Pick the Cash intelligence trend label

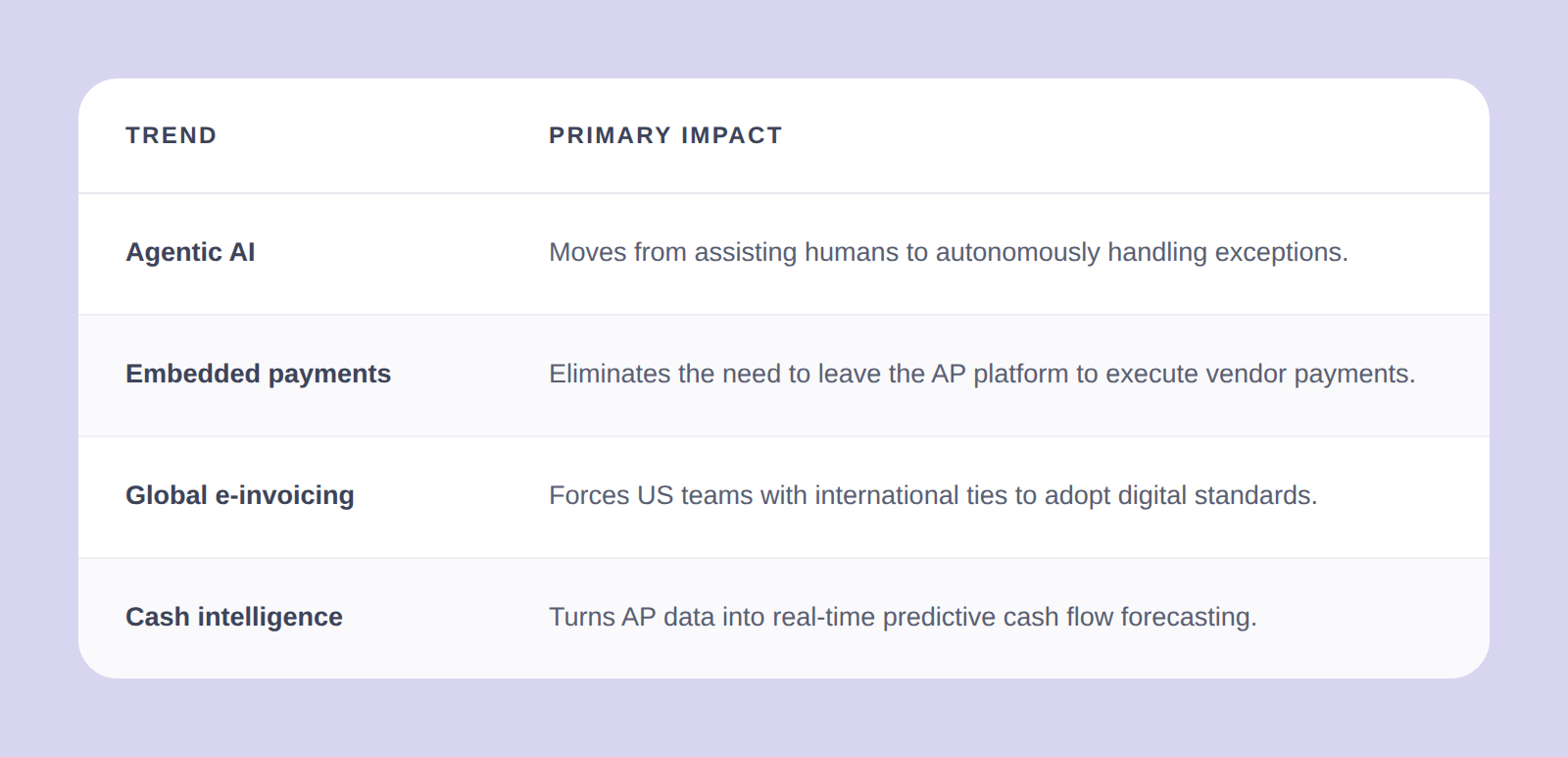(234, 617)
